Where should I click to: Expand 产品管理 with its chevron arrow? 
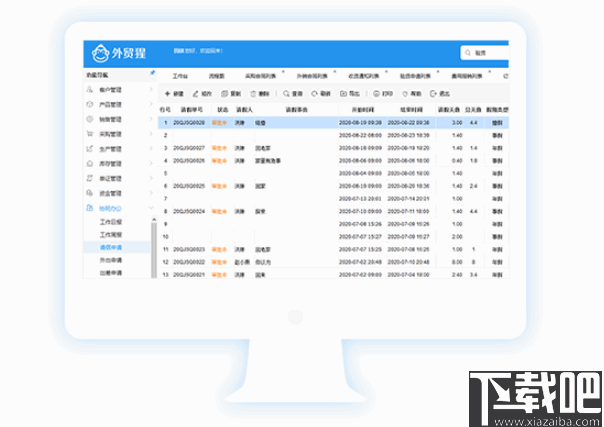pos(151,104)
